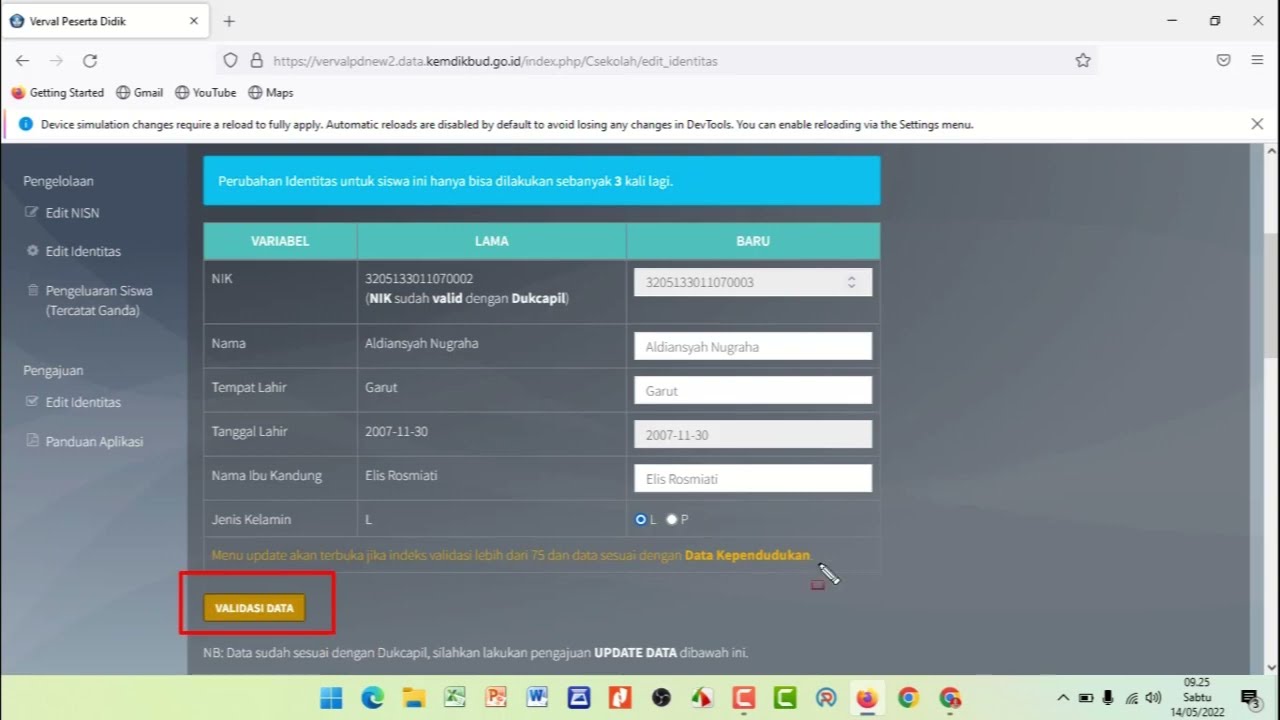This screenshot has height=720, width=1280.
Task: Open the green Camtasia taskbar icon
Action: (785, 697)
